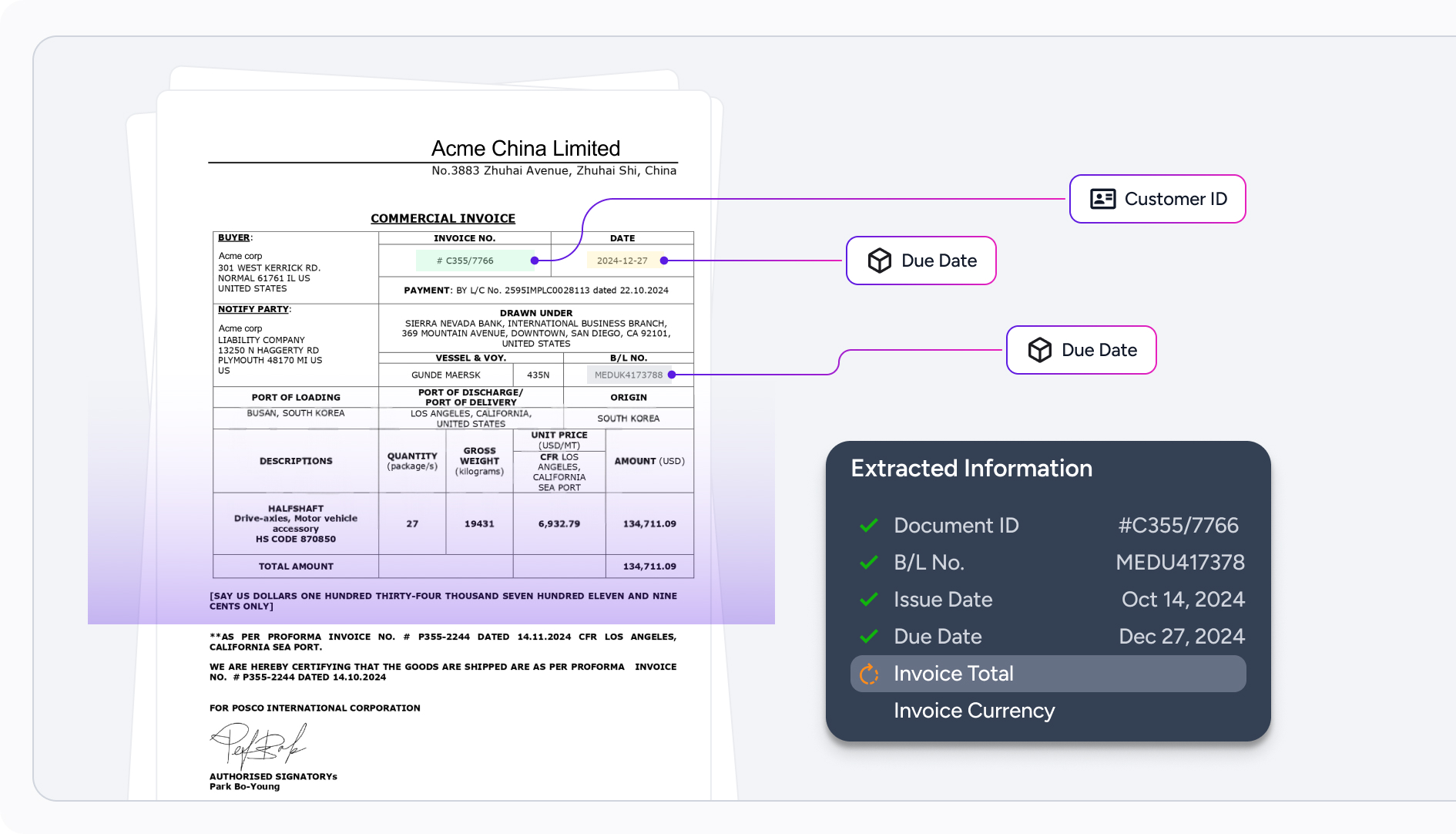Image resolution: width=1456 pixels, height=834 pixels.
Task: Click the green checkmark beside B/L No.
Action: tap(869, 563)
